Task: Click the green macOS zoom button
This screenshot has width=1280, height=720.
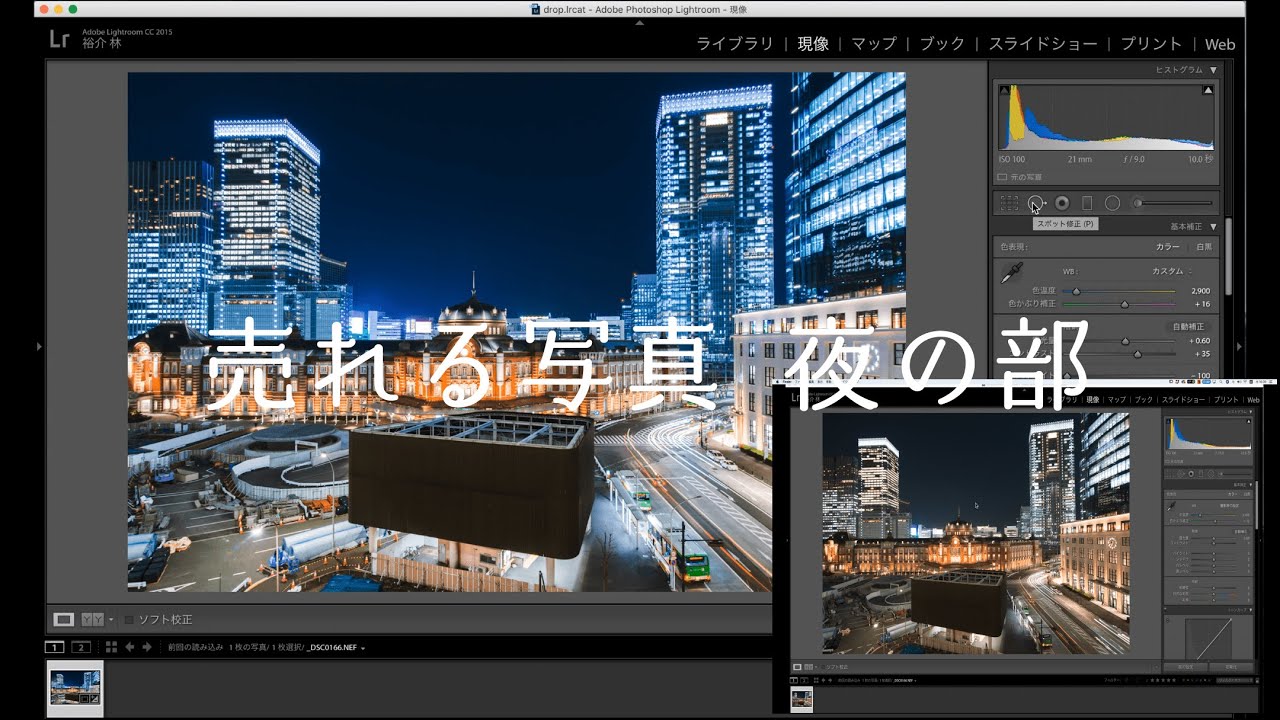Action: tap(73, 9)
